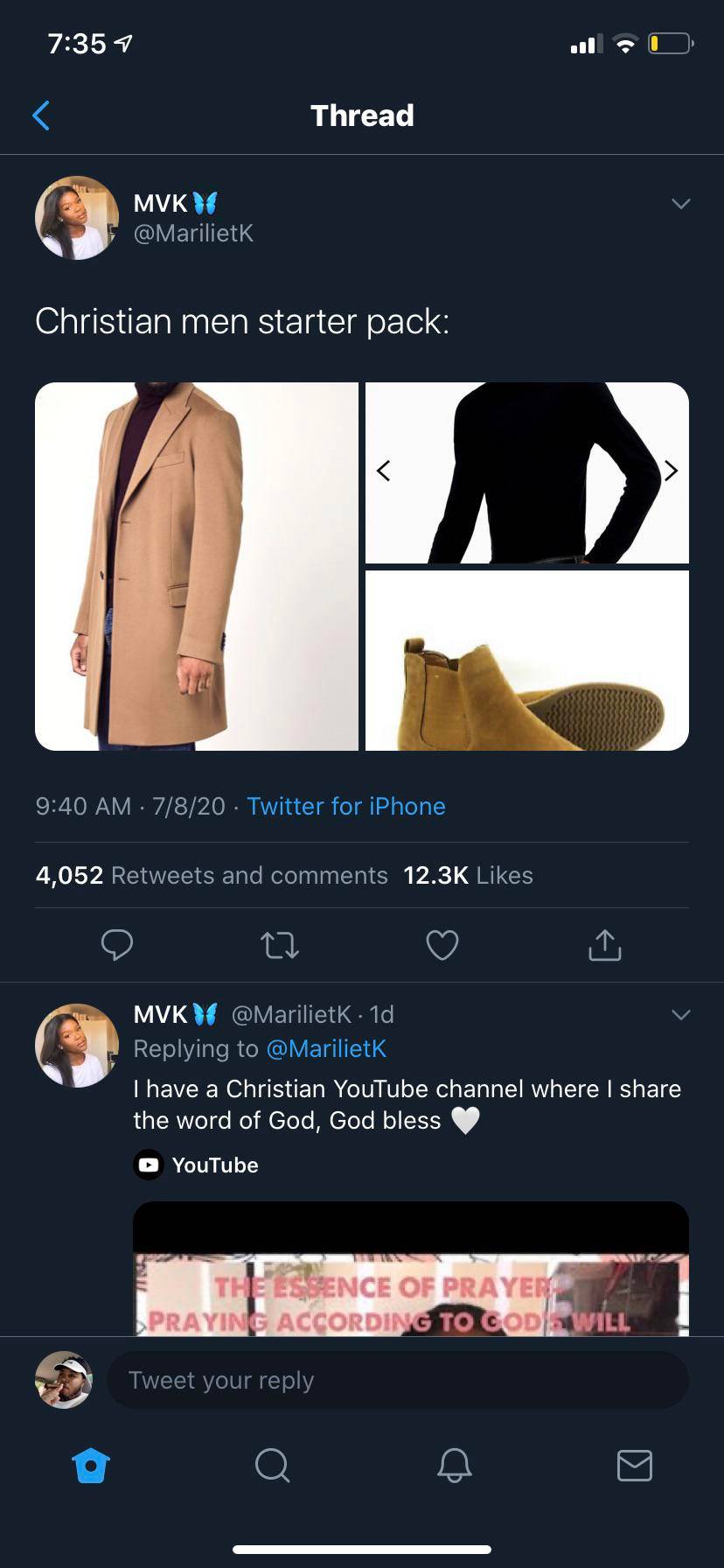Open the @MarilietK mention link in reply
The width and height of the screenshot is (724, 1568).
[x=326, y=1048]
